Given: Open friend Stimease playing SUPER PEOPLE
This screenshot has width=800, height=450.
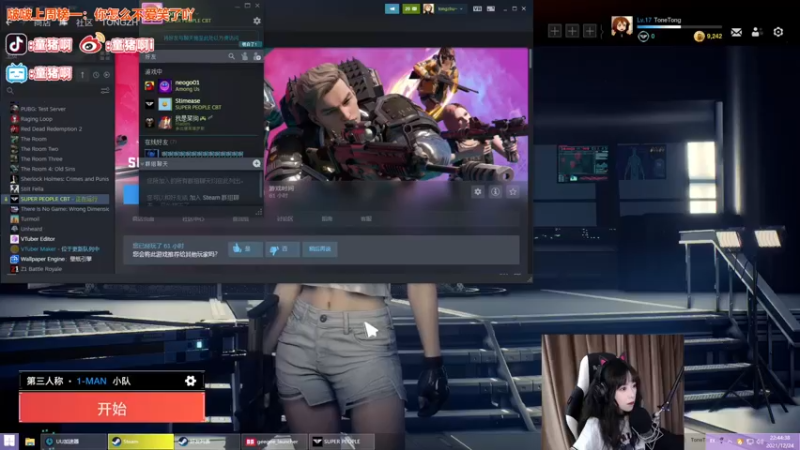Looking at the screenshot, I should click(x=202, y=104).
